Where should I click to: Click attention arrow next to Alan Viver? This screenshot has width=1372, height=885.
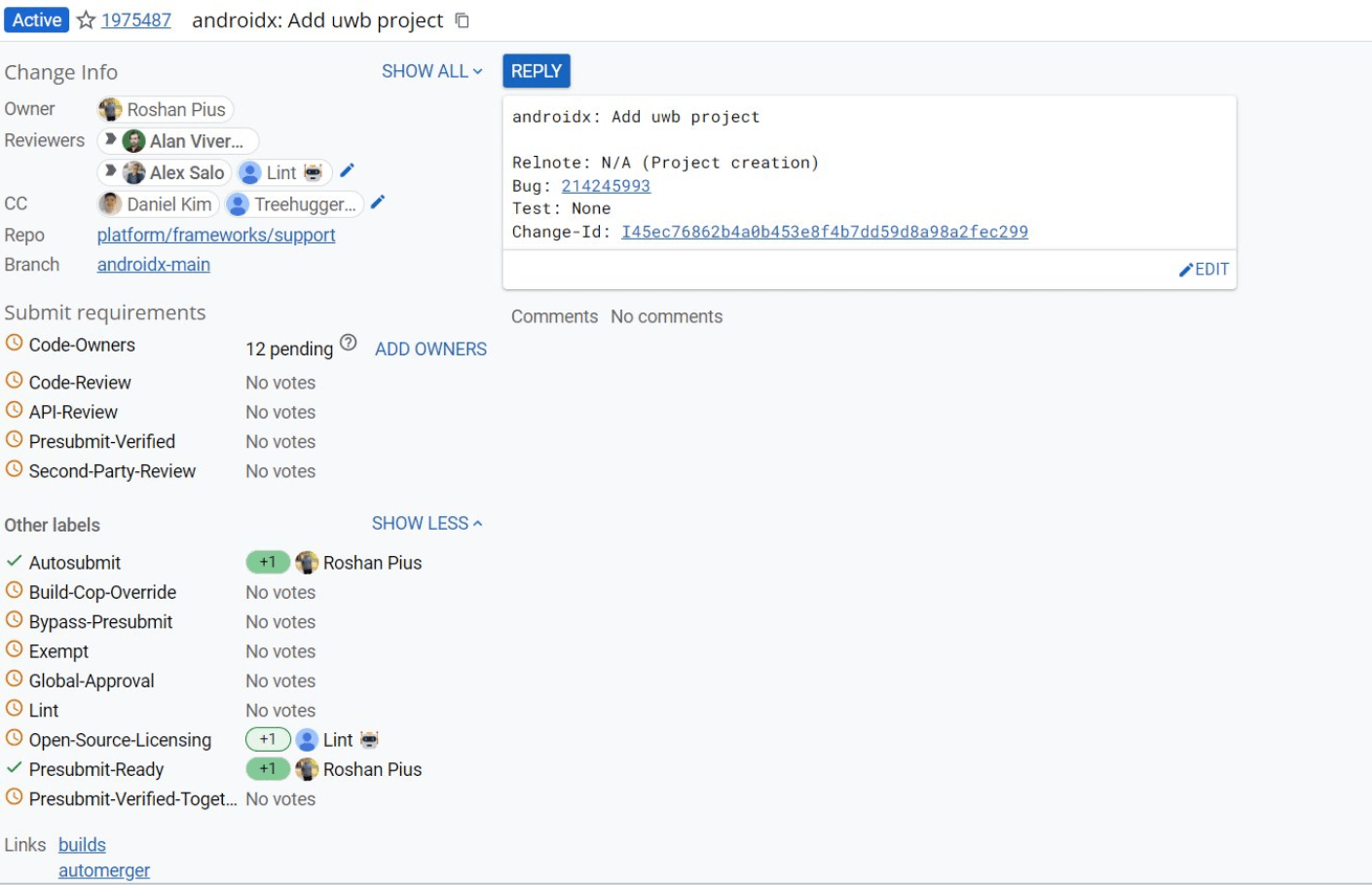[x=111, y=140]
